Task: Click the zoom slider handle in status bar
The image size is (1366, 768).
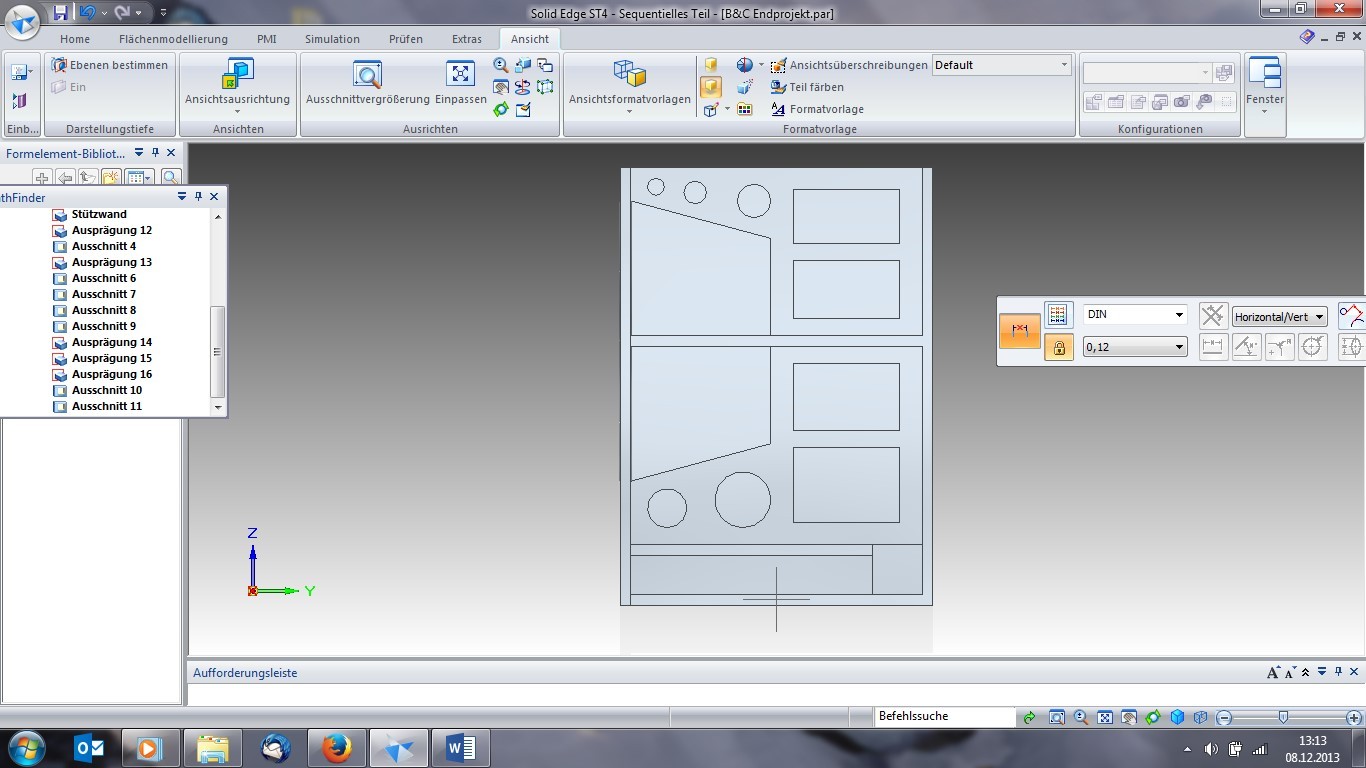Action: point(1283,717)
